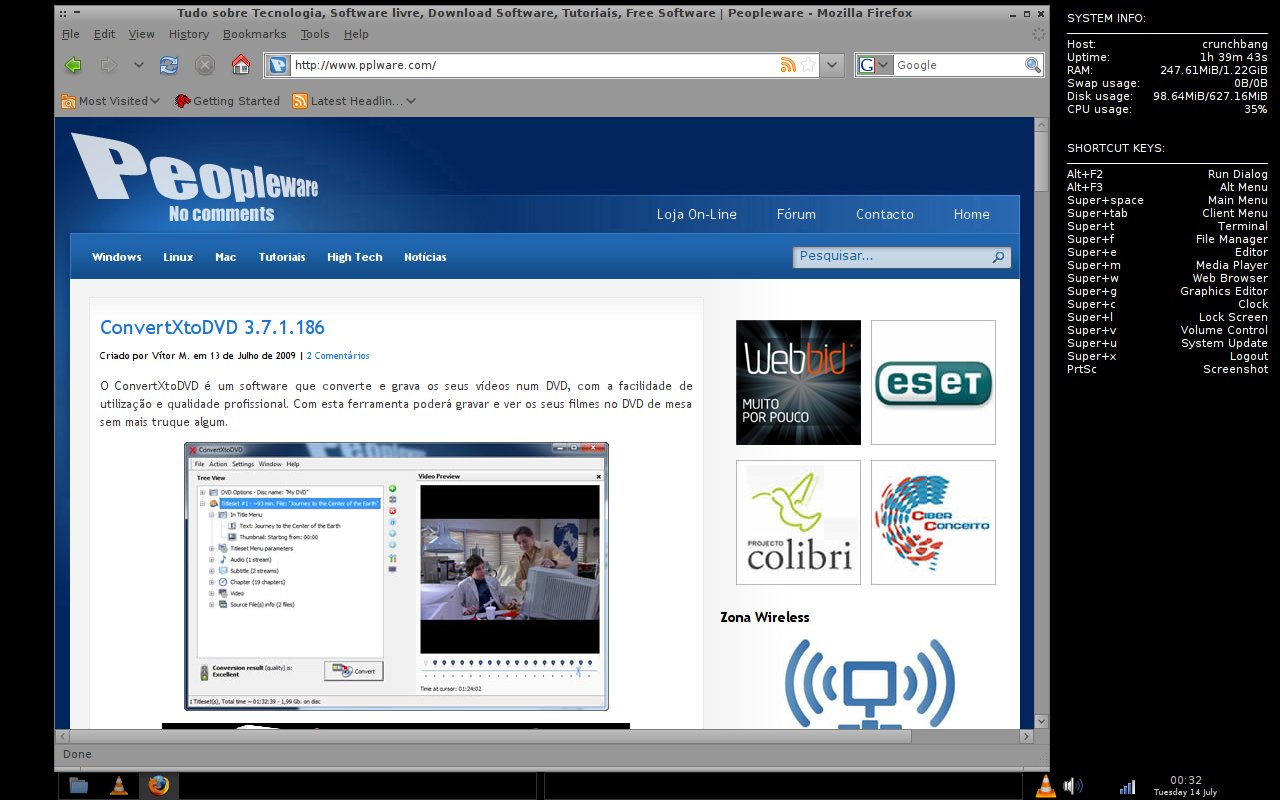Select the Tutoriais category tab

tap(282, 257)
